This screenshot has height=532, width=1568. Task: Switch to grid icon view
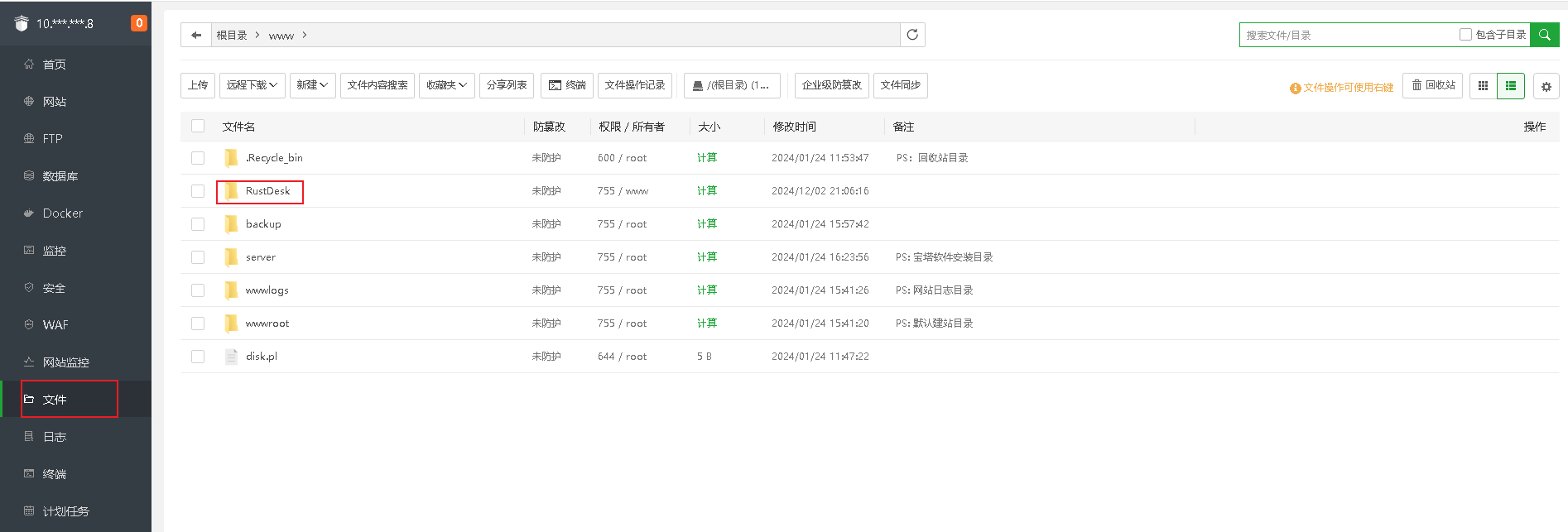click(1483, 86)
